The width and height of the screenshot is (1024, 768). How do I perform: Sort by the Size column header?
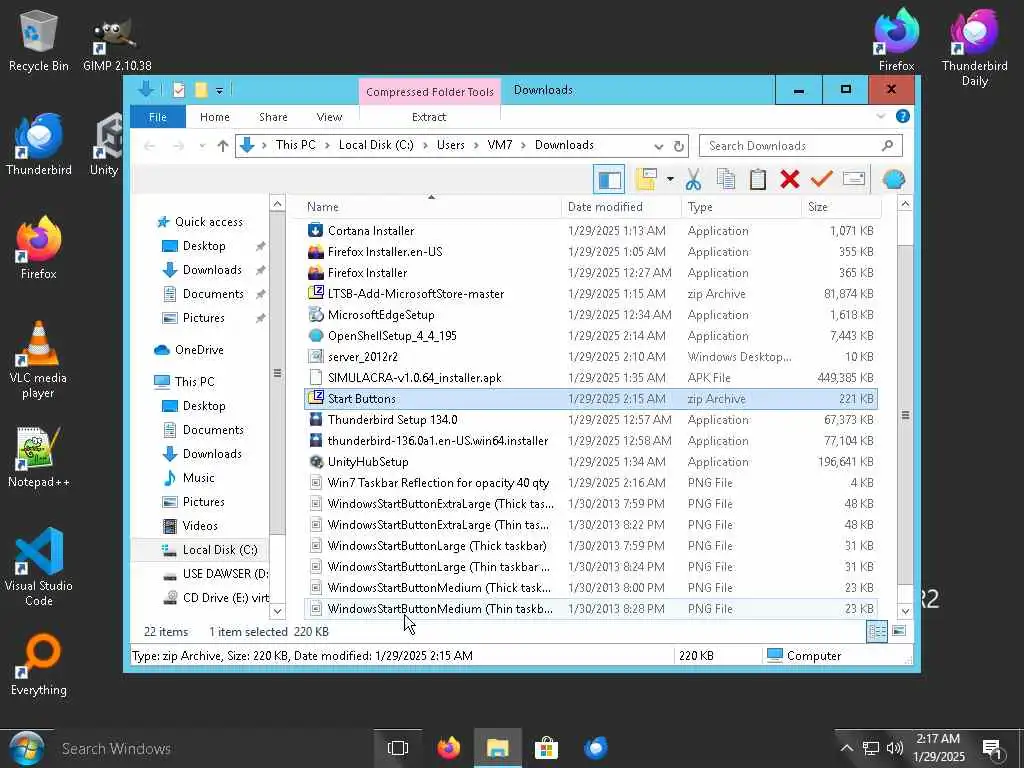coord(840,206)
